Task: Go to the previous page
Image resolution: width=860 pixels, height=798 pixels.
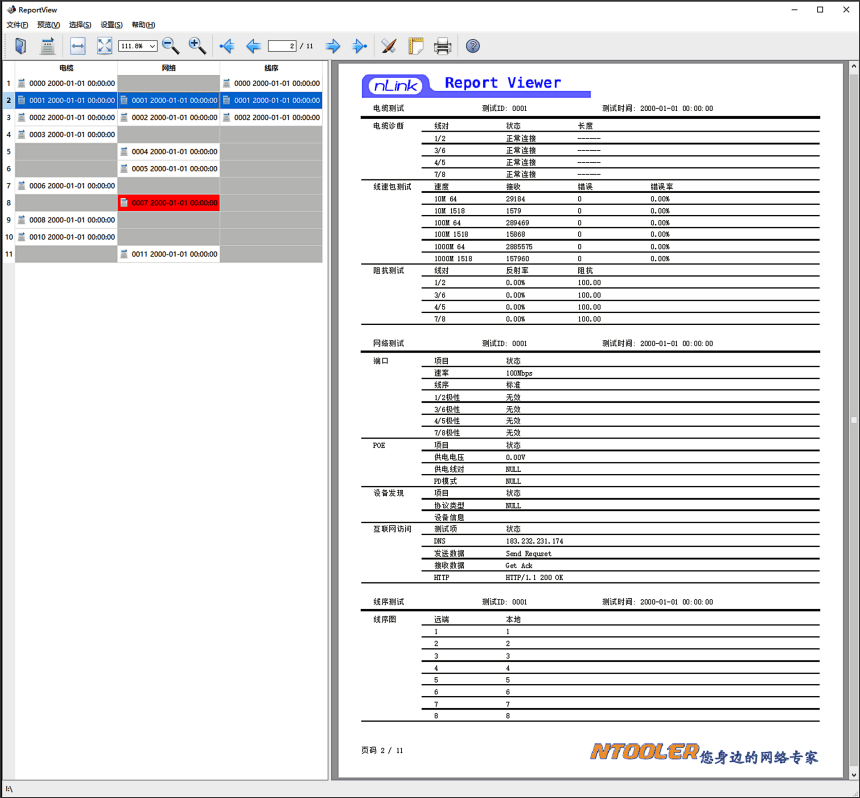Action: [x=253, y=46]
